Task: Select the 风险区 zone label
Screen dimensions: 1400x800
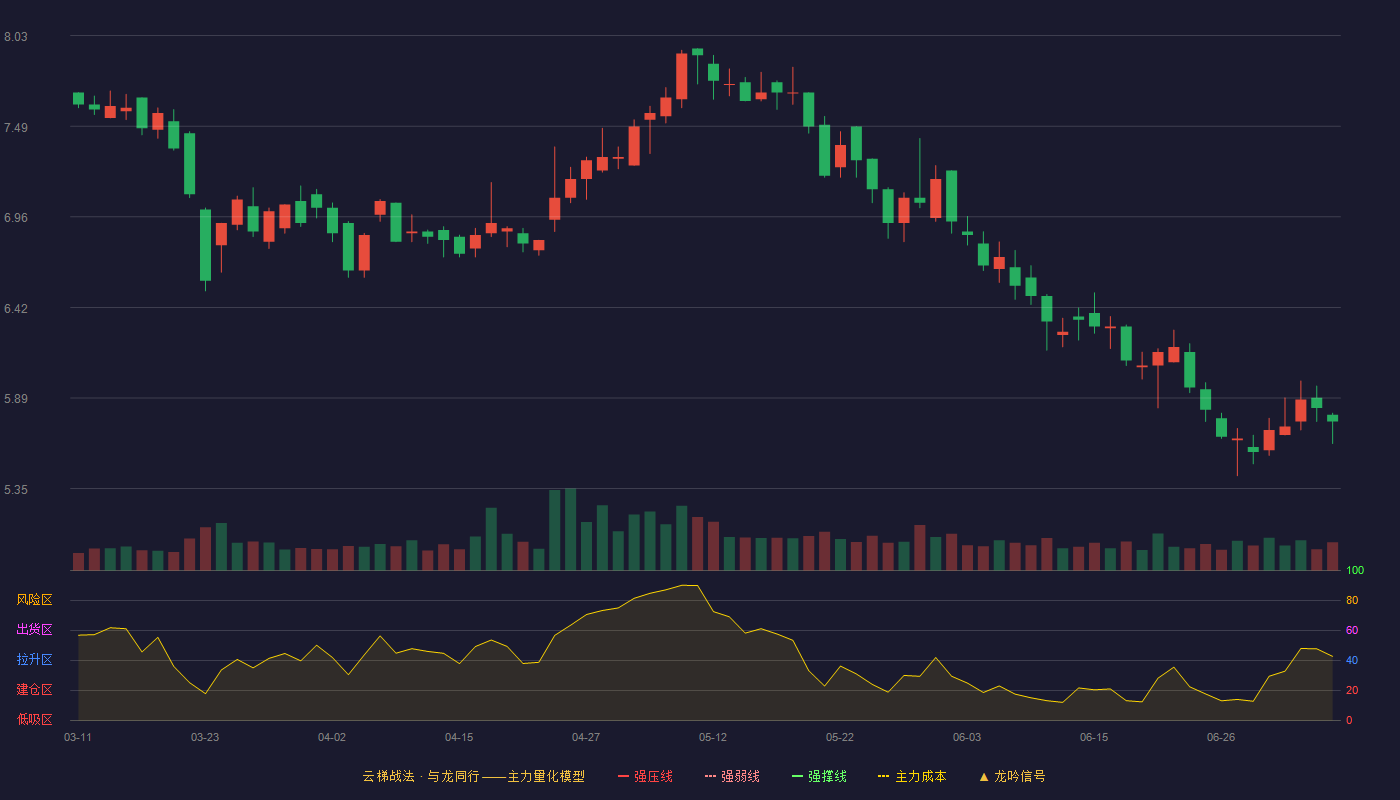Action: point(34,600)
